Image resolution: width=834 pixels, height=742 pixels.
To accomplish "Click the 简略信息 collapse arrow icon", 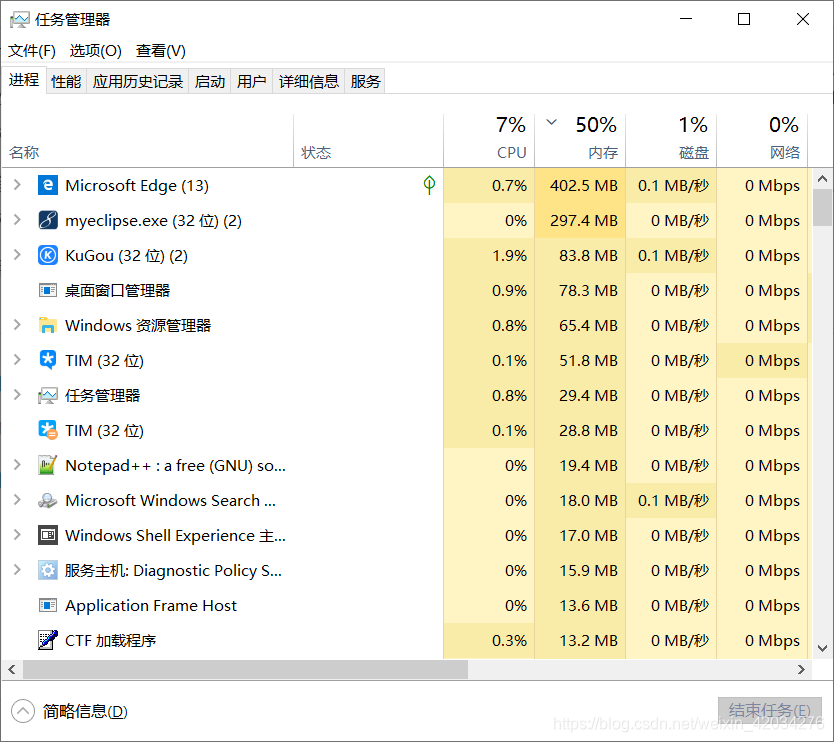I will [22, 711].
